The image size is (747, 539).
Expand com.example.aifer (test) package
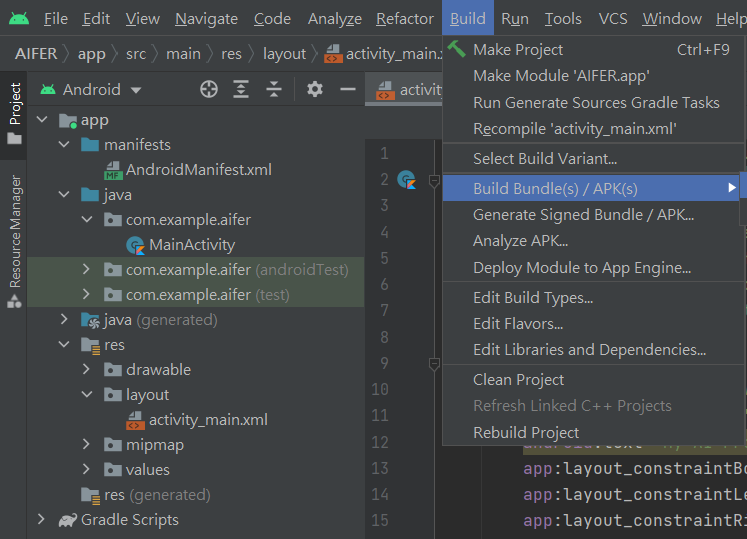86,294
